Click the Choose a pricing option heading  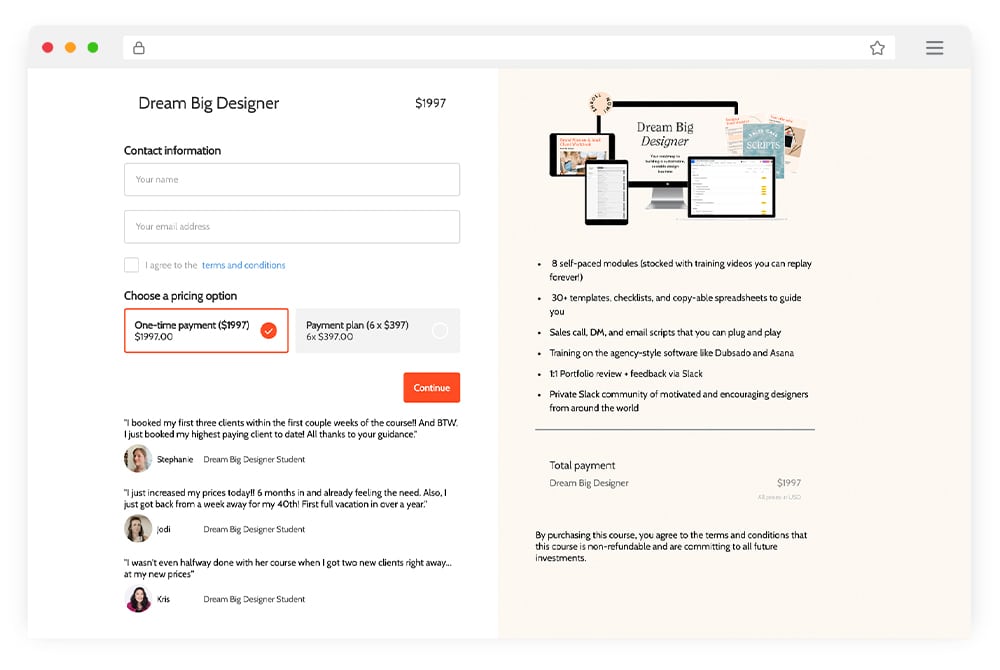click(x=180, y=296)
